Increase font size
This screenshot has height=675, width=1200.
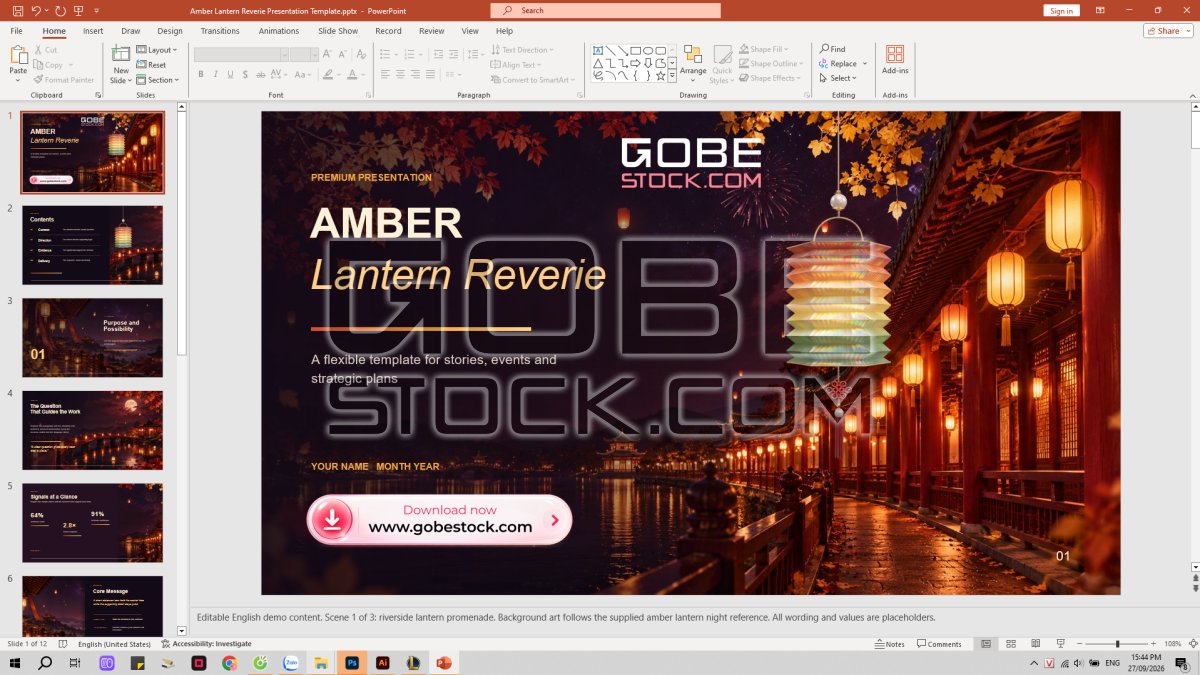point(326,54)
